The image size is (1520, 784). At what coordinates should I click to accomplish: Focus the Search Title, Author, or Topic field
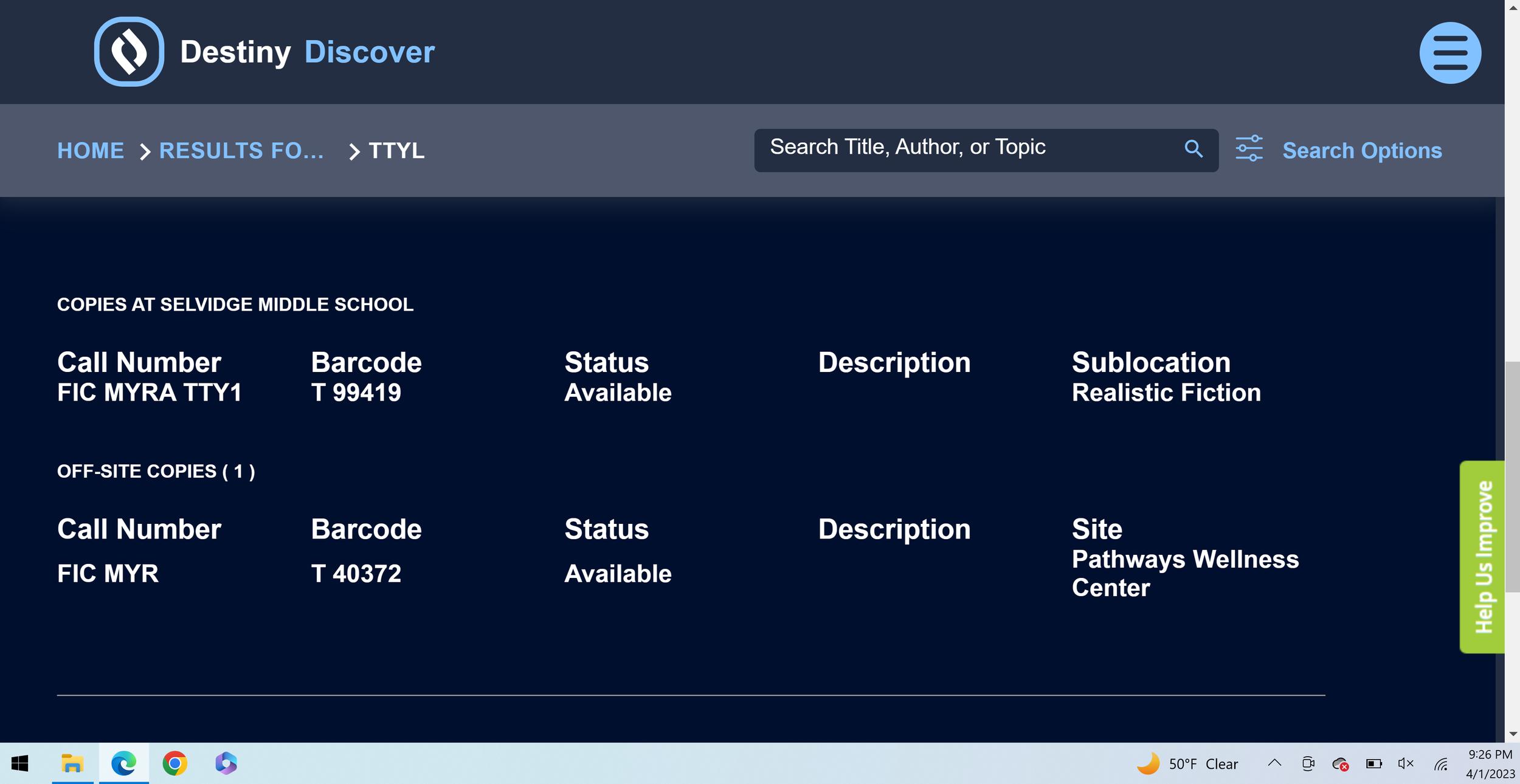point(967,148)
